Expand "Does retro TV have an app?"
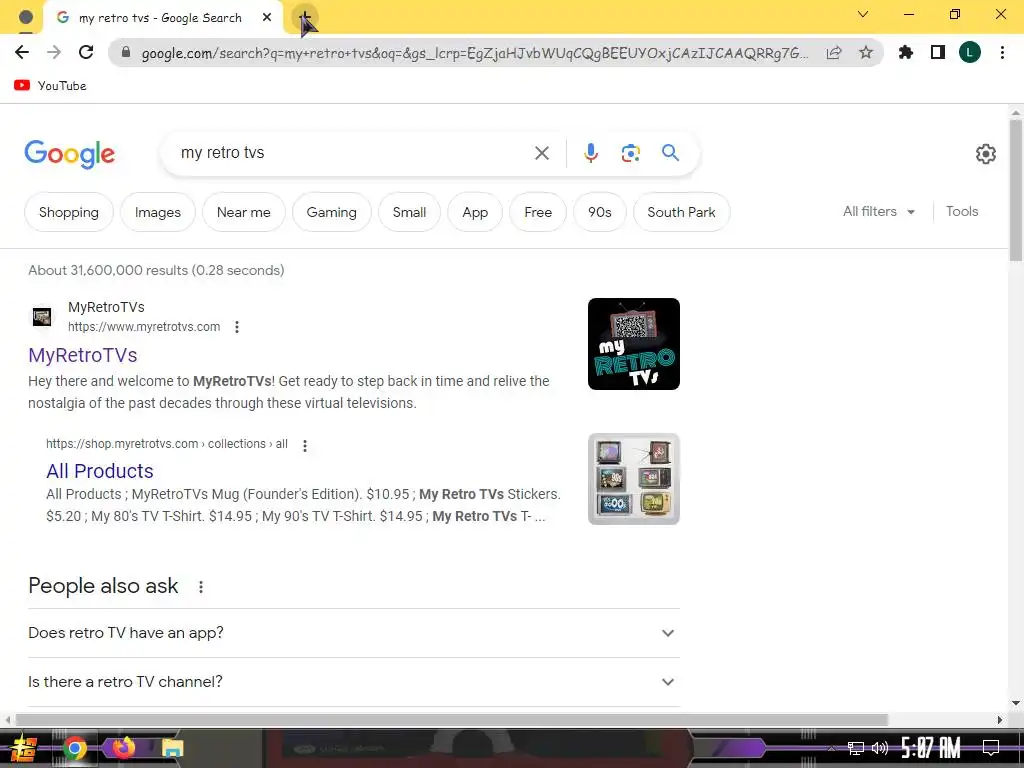This screenshot has height=768, width=1024. (354, 633)
